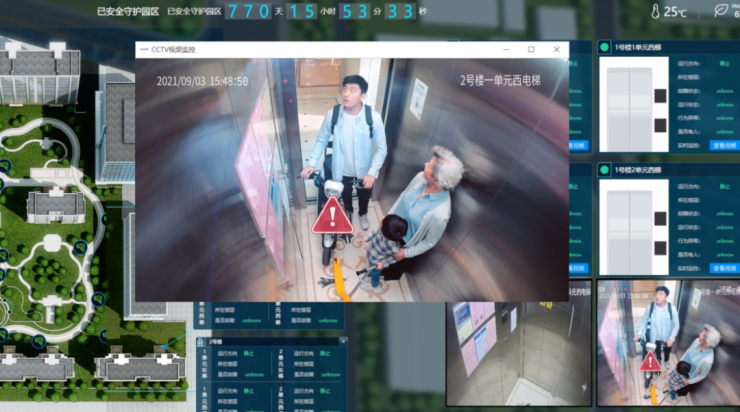Click the 770 days counter digits
740x412 pixels.
(x=249, y=11)
